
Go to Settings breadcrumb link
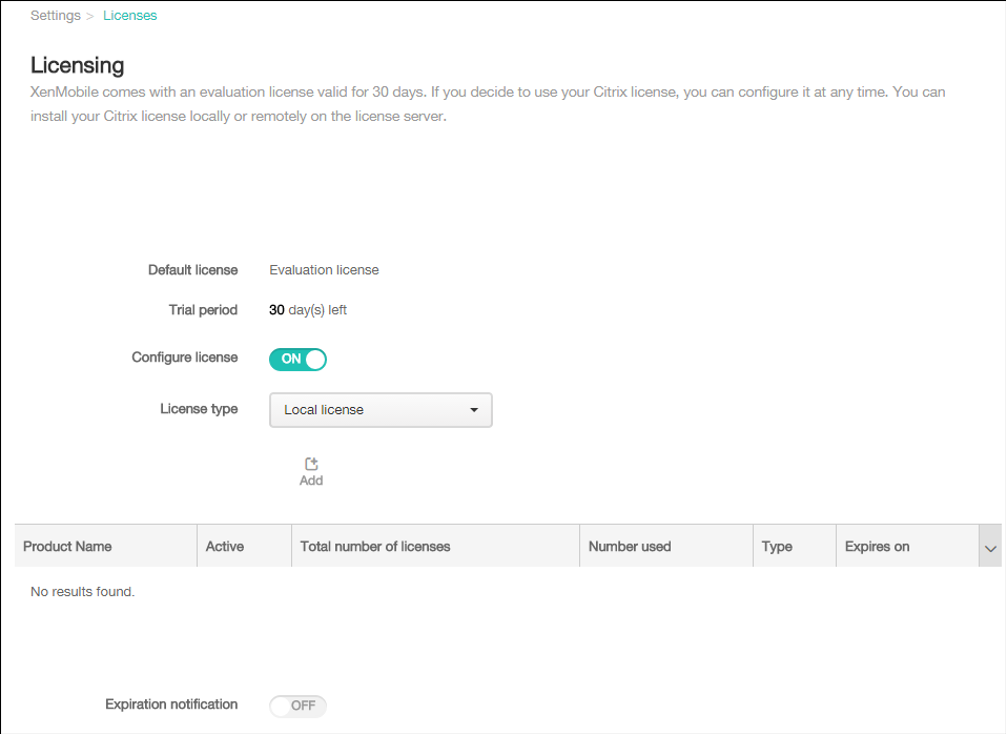tap(55, 16)
